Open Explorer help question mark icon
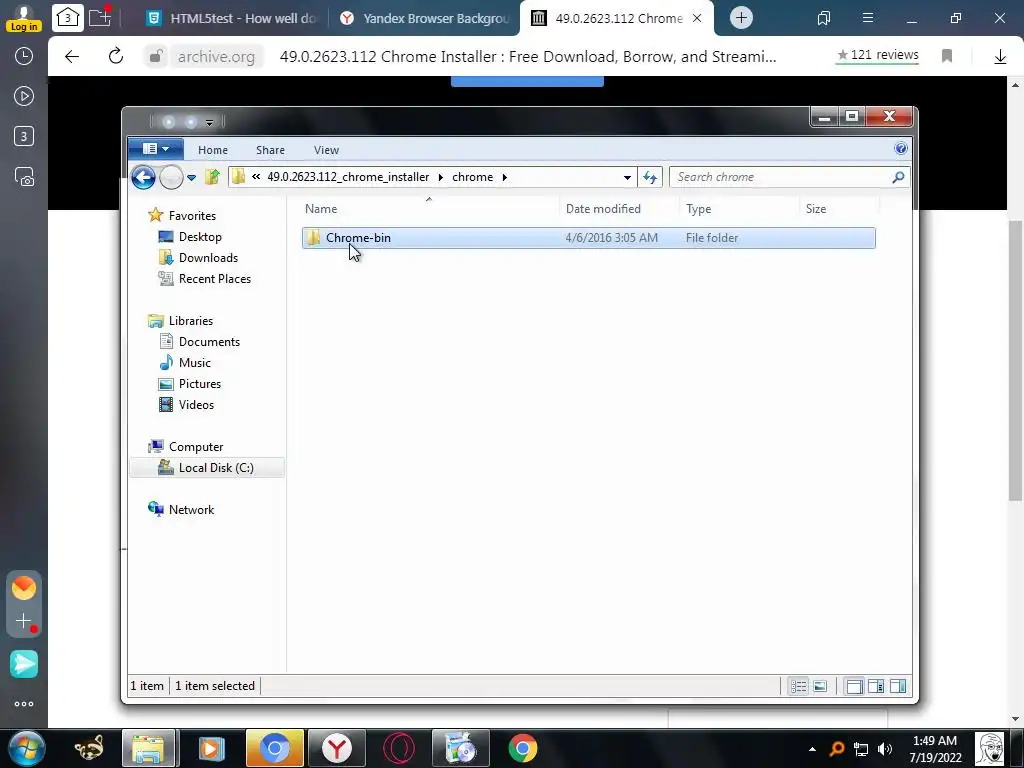This screenshot has height=768, width=1024. [x=901, y=148]
